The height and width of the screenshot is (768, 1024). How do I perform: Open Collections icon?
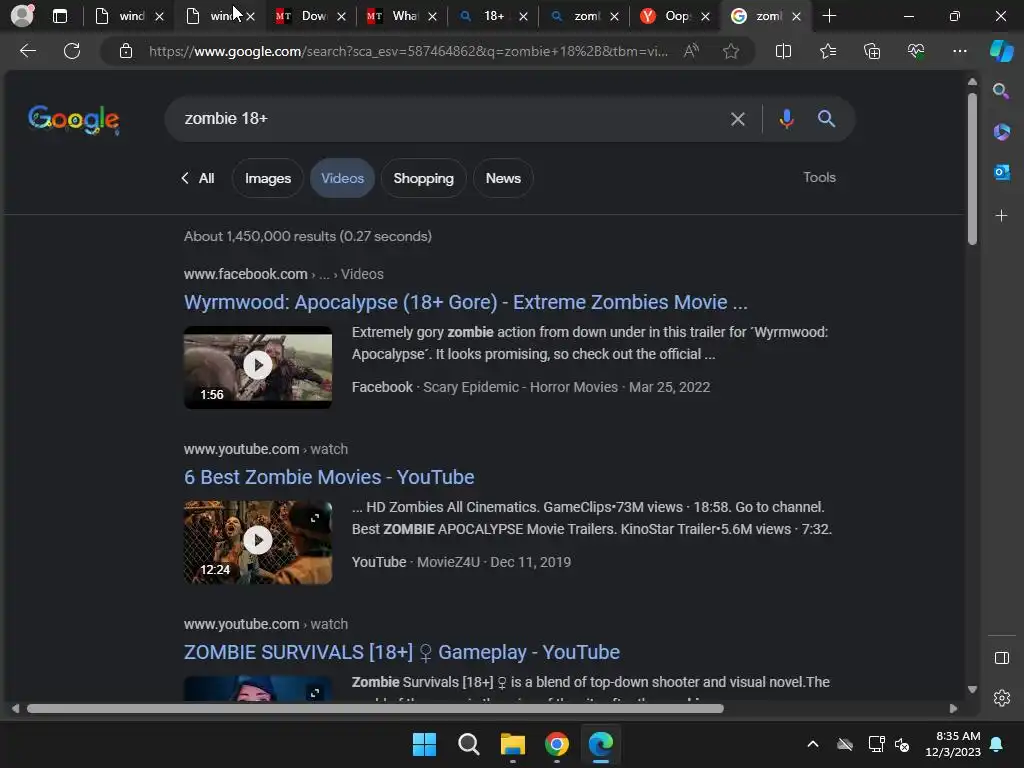click(x=872, y=51)
